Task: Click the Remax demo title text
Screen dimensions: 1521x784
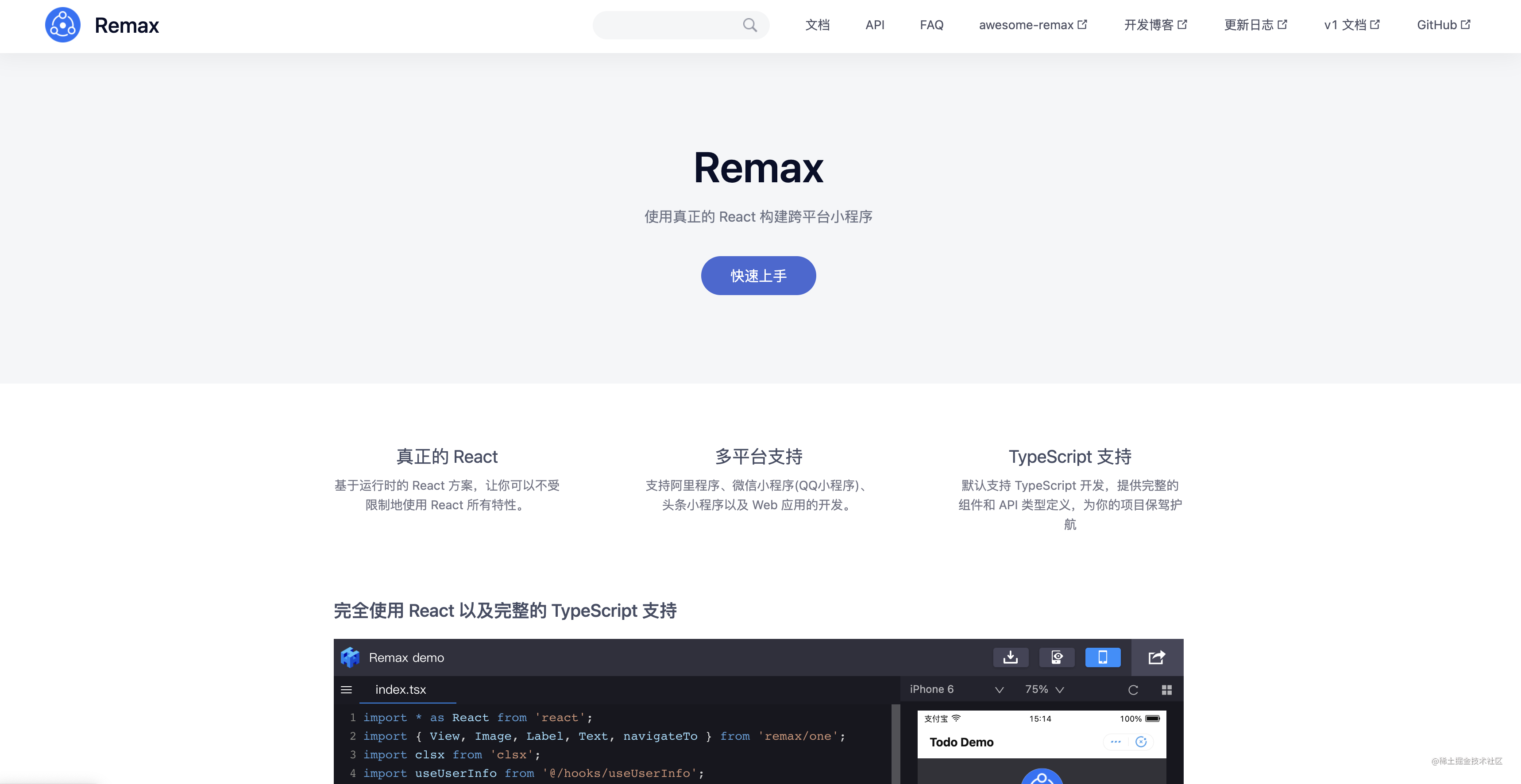Action: pyautogui.click(x=406, y=657)
